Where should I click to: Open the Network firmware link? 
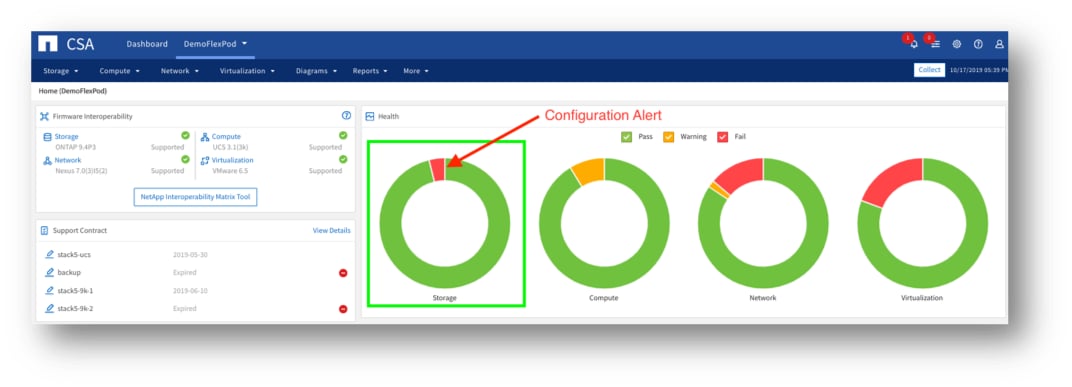pos(68,161)
